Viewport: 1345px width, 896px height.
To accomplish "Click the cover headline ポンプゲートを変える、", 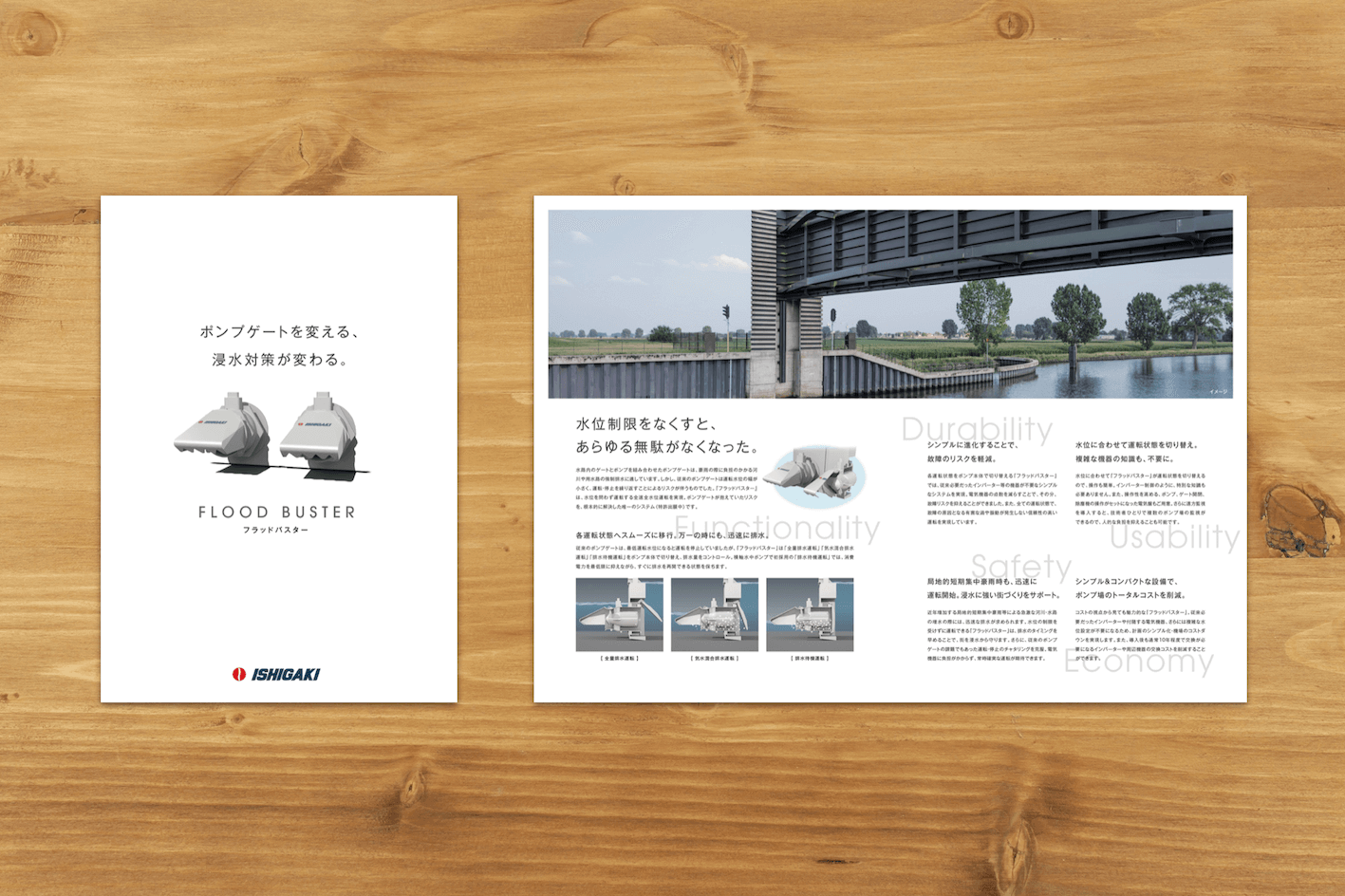I will 279,331.
